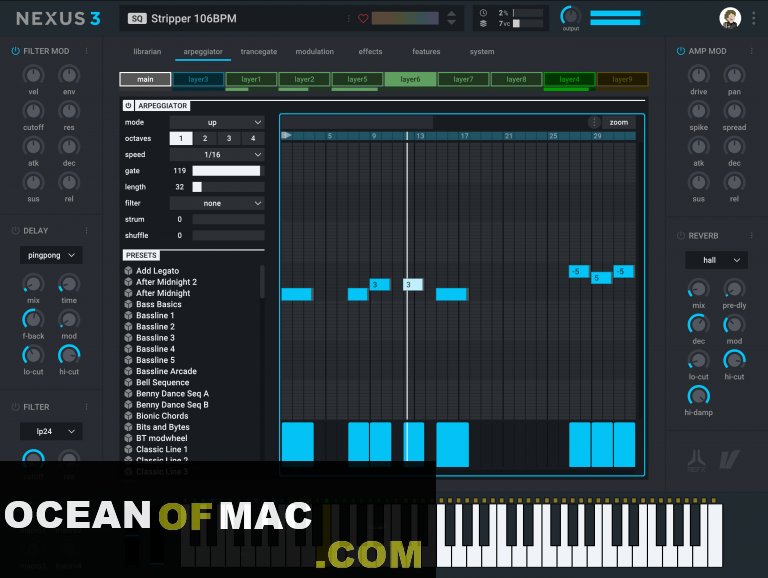Open the reverb type hall dropdown
The height and width of the screenshot is (578, 768).
pyautogui.click(x=716, y=260)
